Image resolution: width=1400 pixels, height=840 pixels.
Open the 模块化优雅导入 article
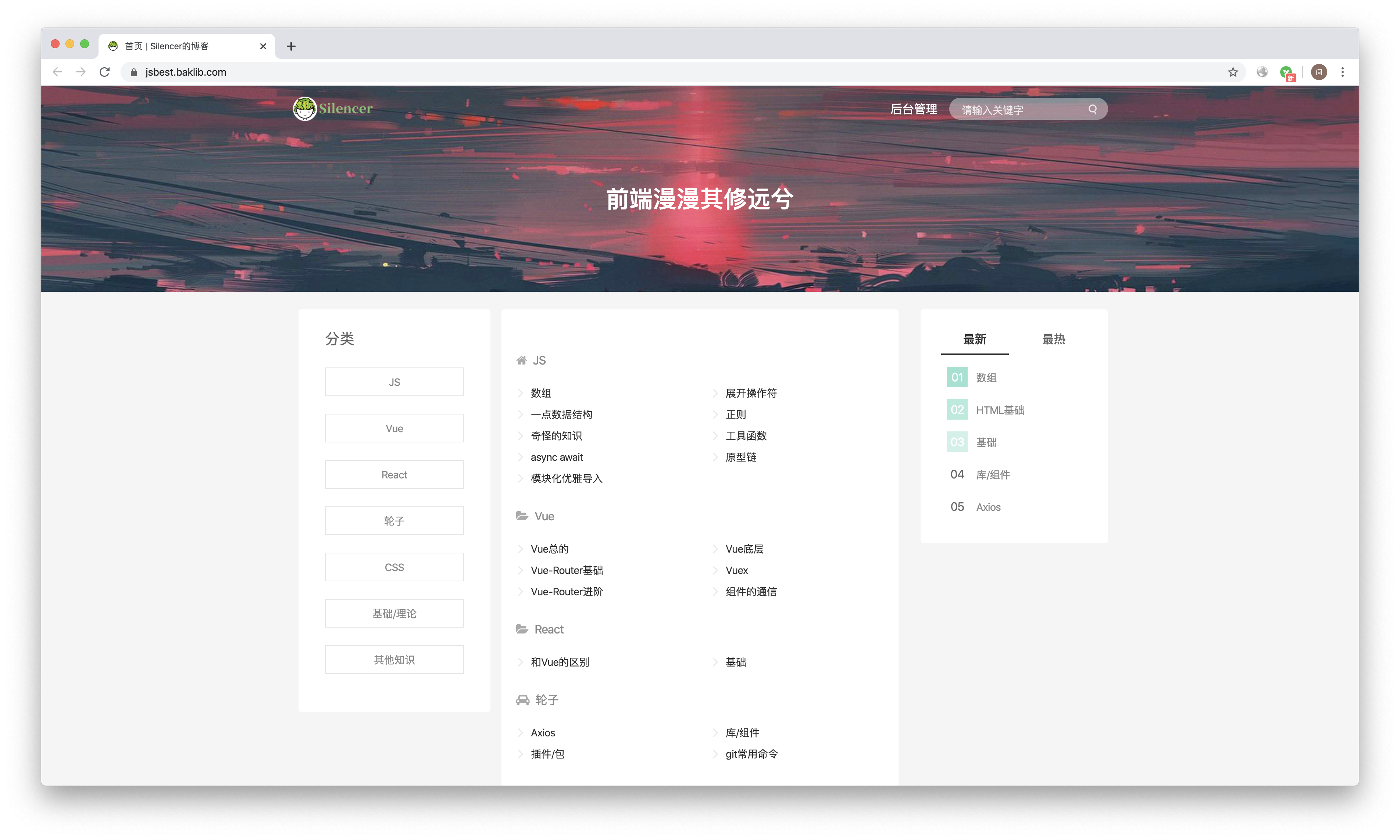(x=566, y=478)
